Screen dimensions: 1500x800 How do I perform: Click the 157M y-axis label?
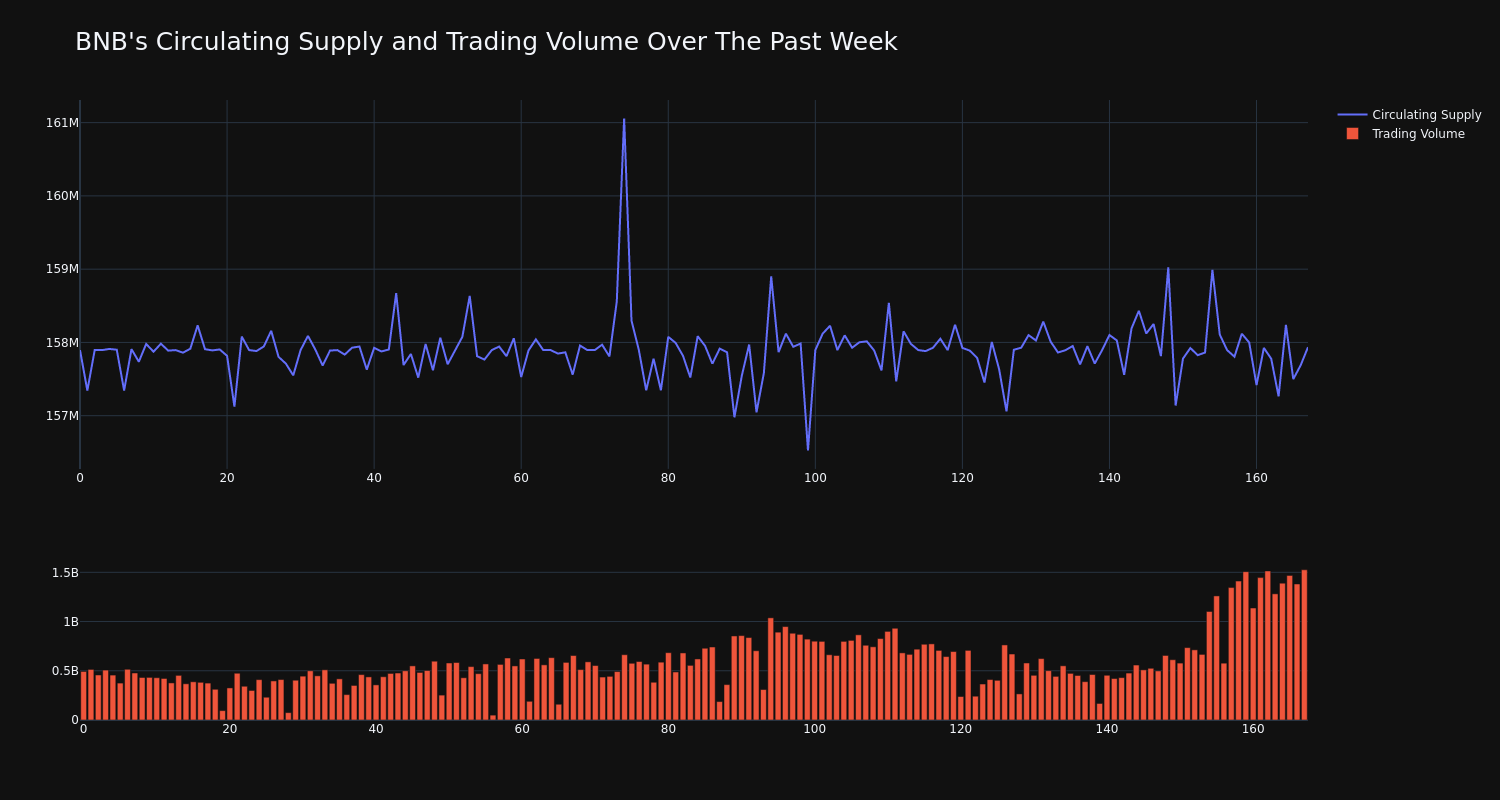(62, 416)
